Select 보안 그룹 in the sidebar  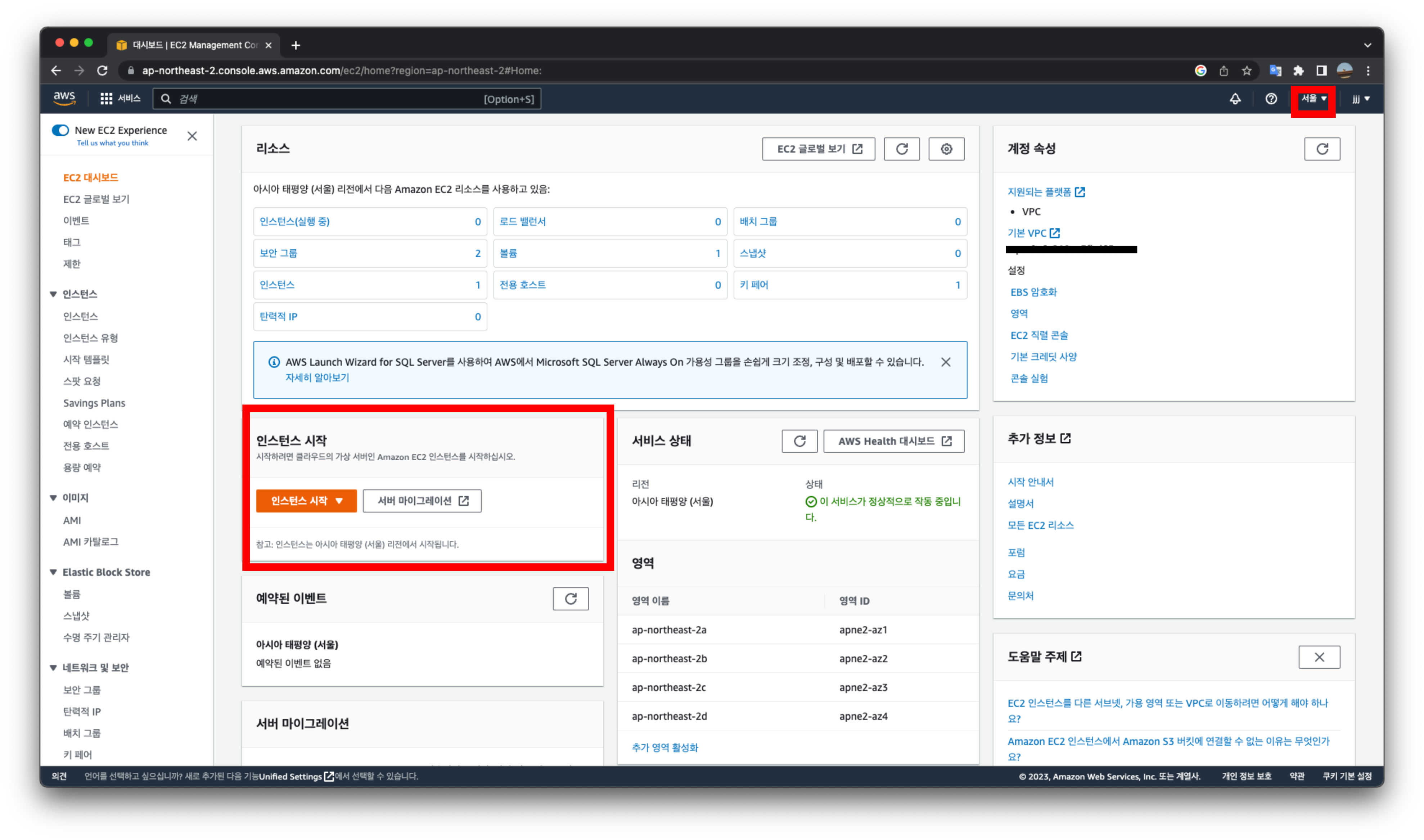click(82, 690)
